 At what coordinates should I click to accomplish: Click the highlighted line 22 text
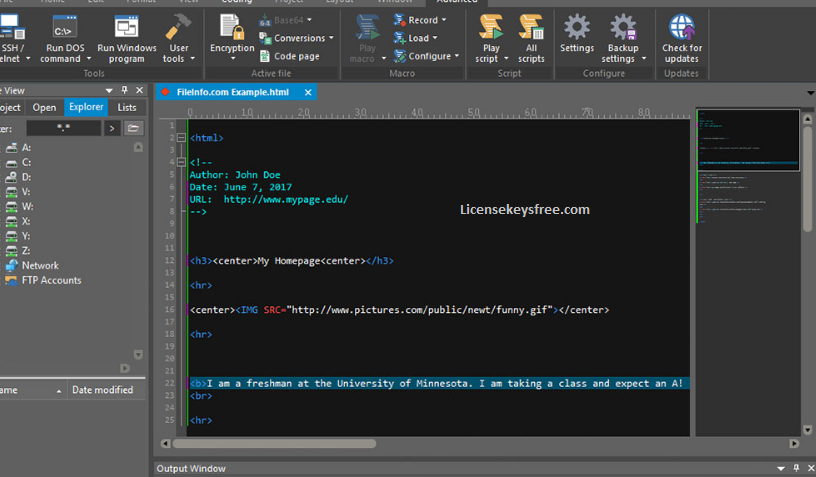coord(436,383)
